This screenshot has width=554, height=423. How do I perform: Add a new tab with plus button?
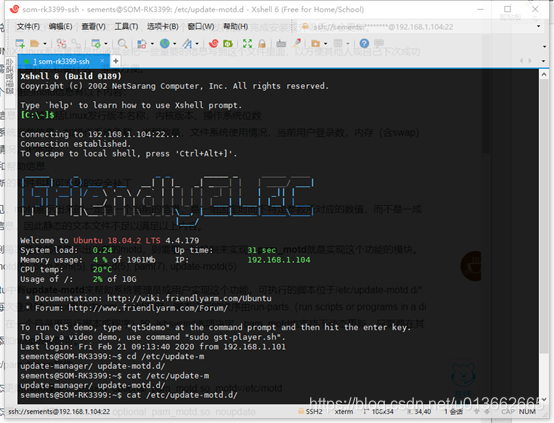click(116, 61)
